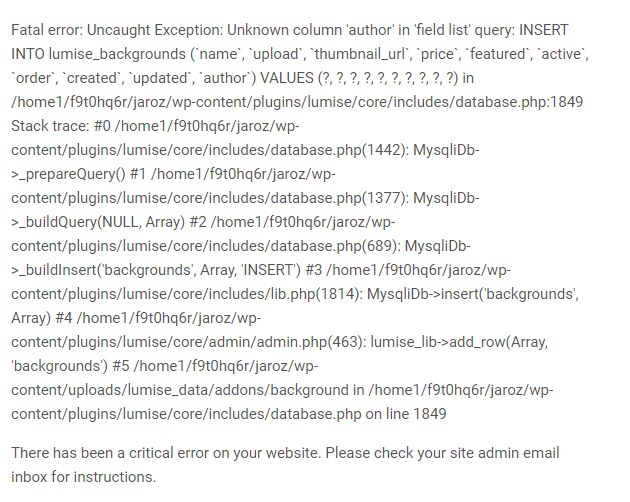Click the `thumbnail_url` column name

pos(360,54)
